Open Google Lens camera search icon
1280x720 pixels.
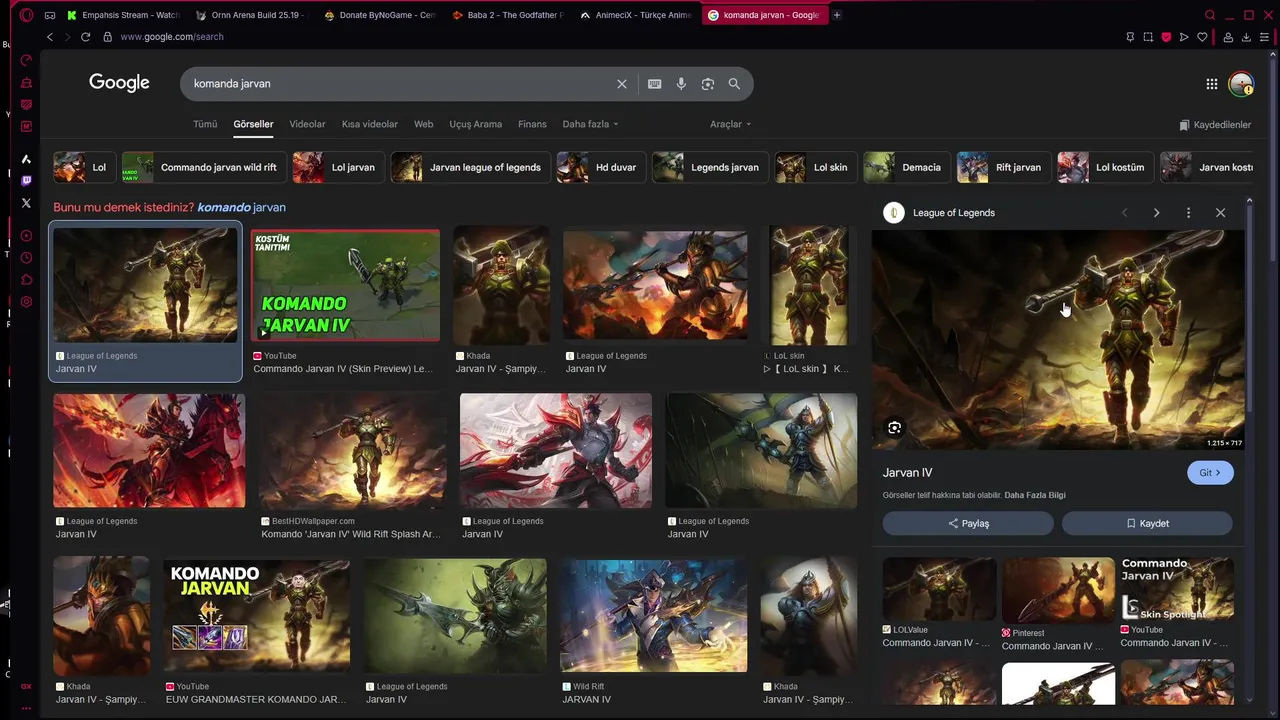tap(708, 84)
